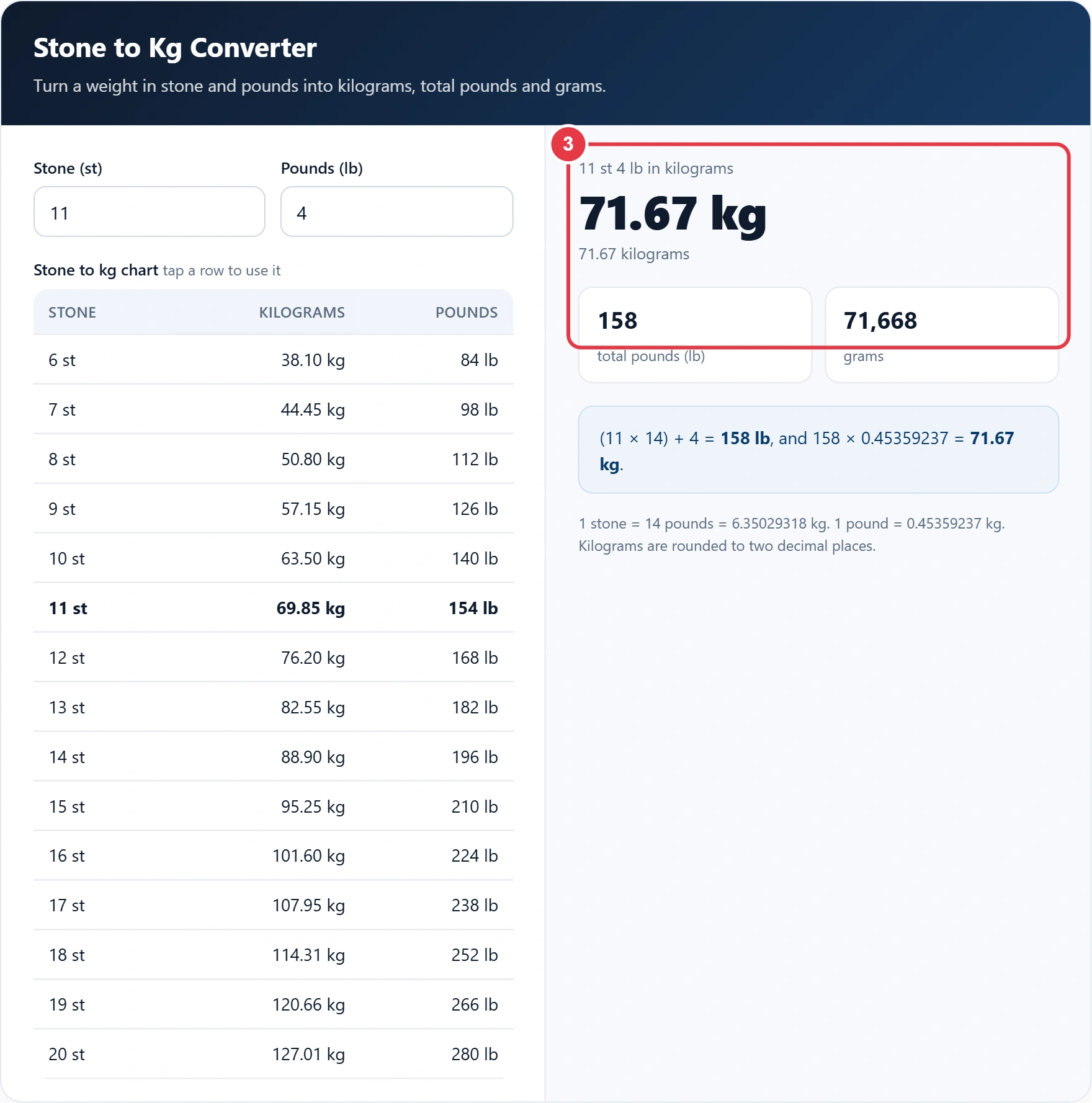The height and width of the screenshot is (1103, 1092).
Task: Click the 76.20 kg value
Action: point(313,658)
